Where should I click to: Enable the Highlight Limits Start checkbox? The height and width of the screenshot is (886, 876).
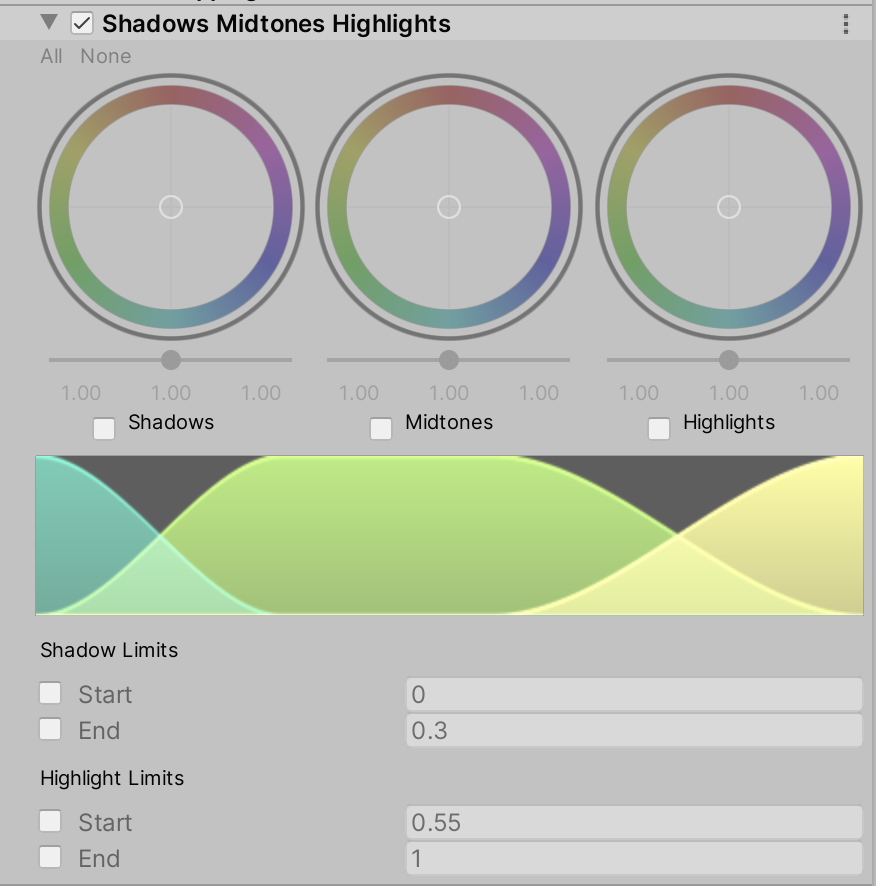coord(50,821)
